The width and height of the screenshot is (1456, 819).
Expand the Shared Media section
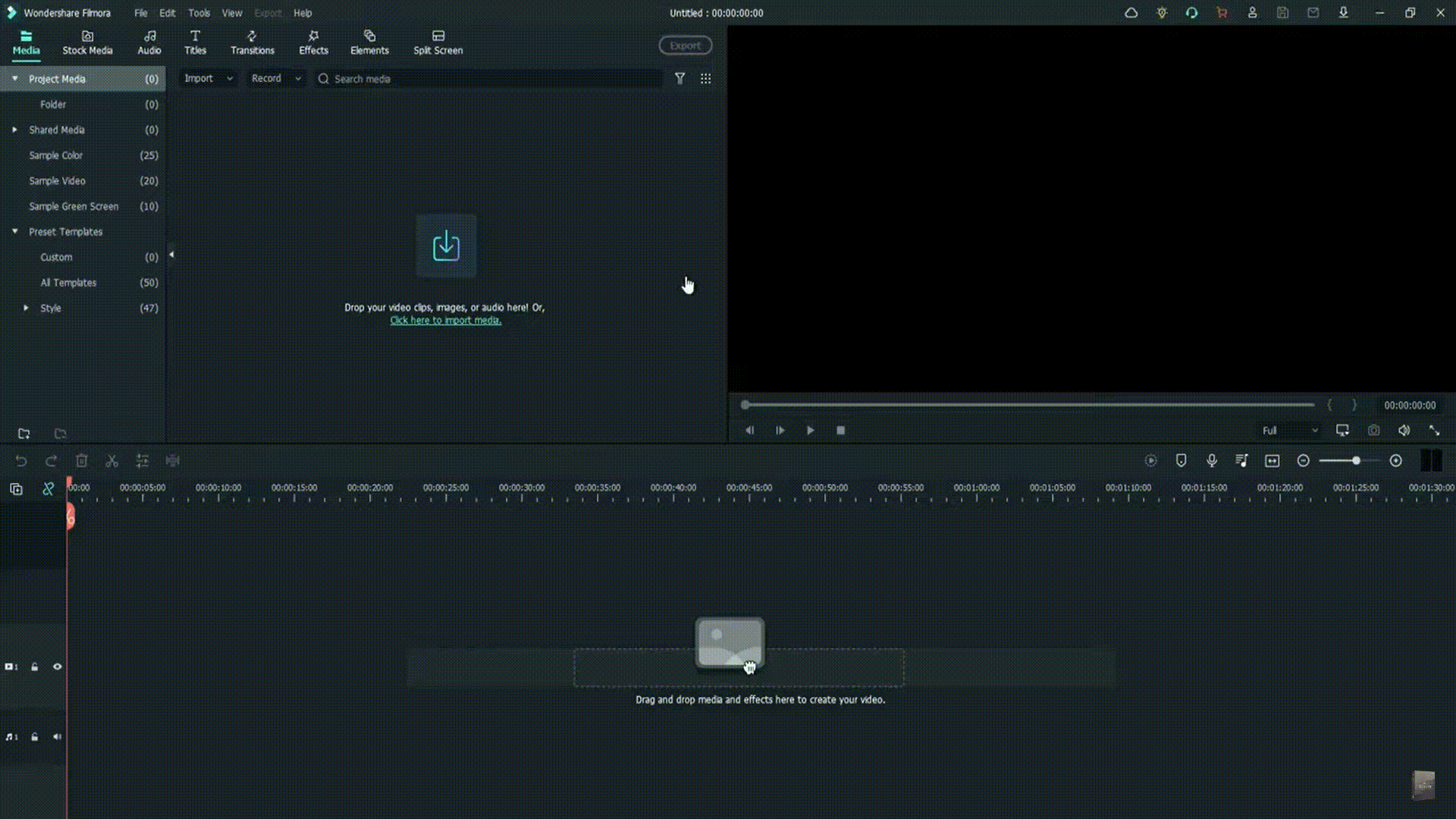[x=14, y=129]
